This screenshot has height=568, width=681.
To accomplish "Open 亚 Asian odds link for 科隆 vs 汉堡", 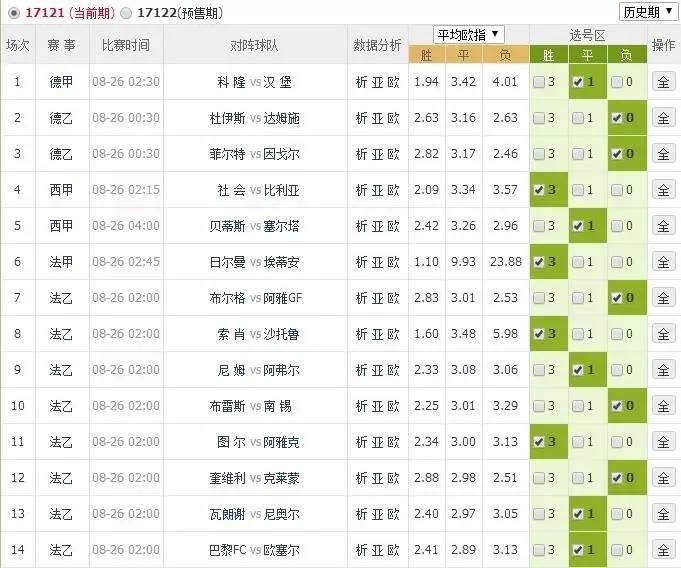I will click(377, 82).
